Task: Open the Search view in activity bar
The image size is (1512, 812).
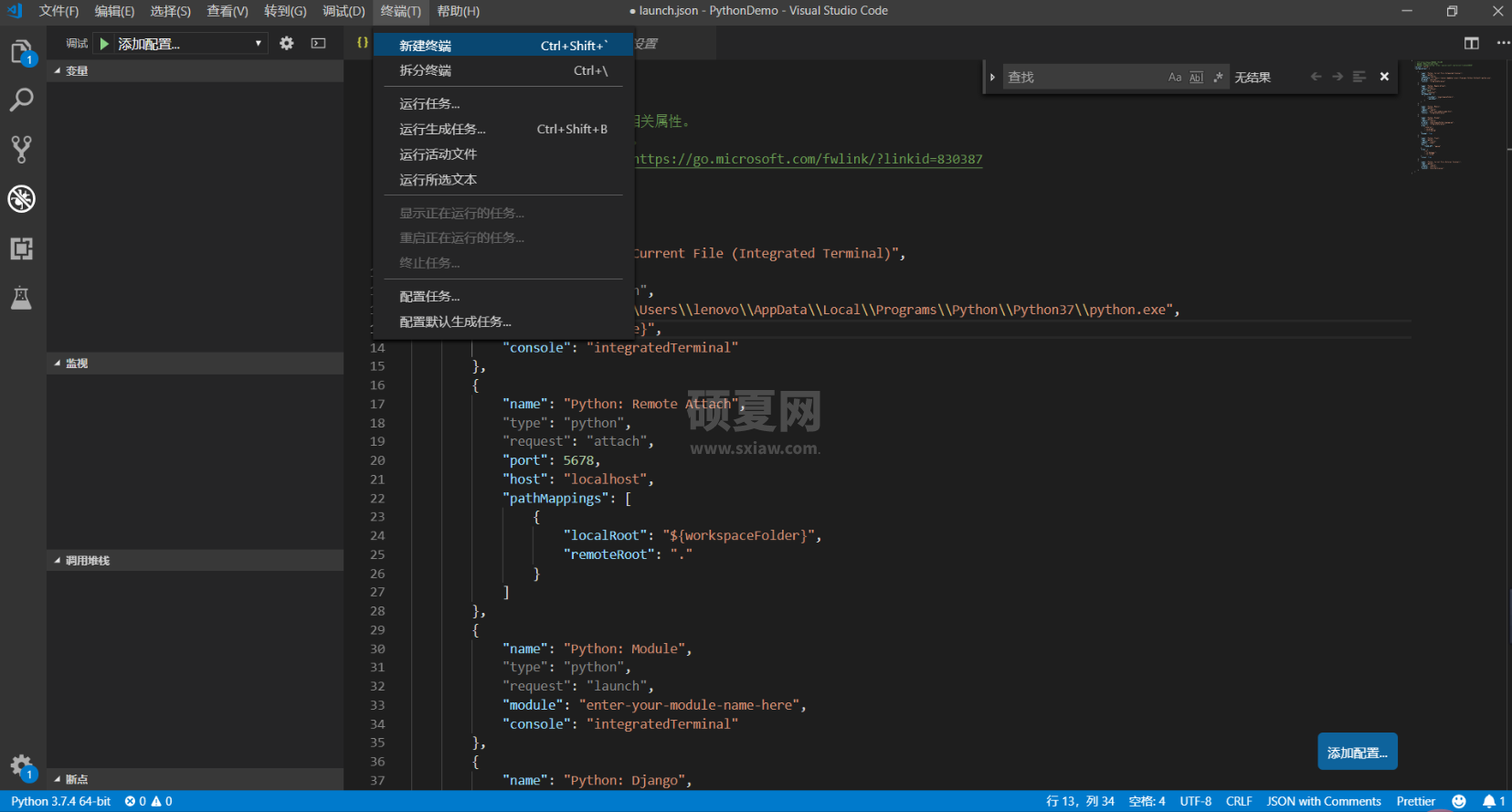Action: [21, 100]
